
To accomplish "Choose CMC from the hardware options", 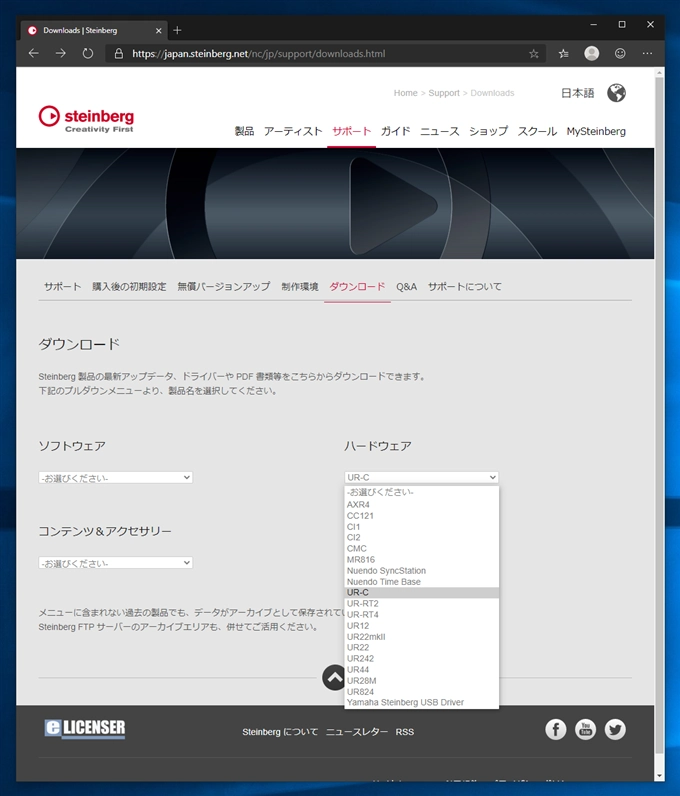I will pyautogui.click(x=422, y=549).
